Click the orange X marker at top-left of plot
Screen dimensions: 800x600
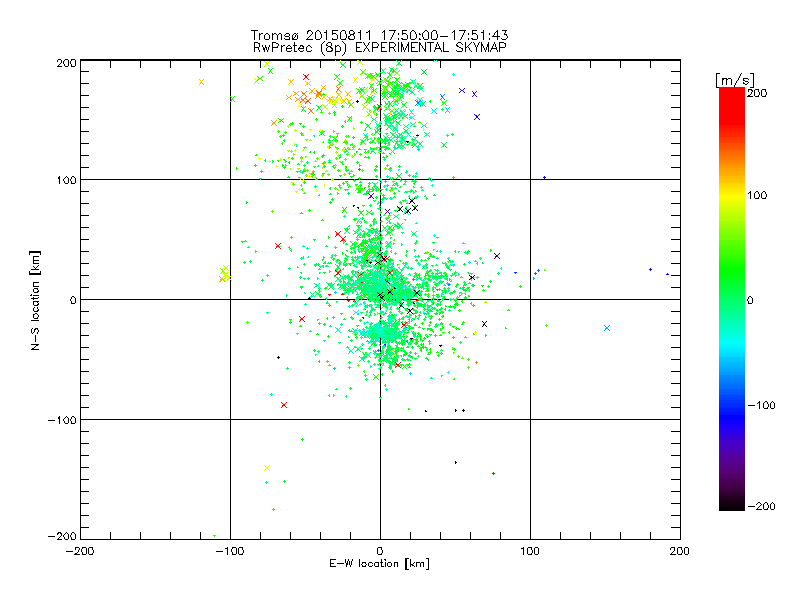coord(201,82)
